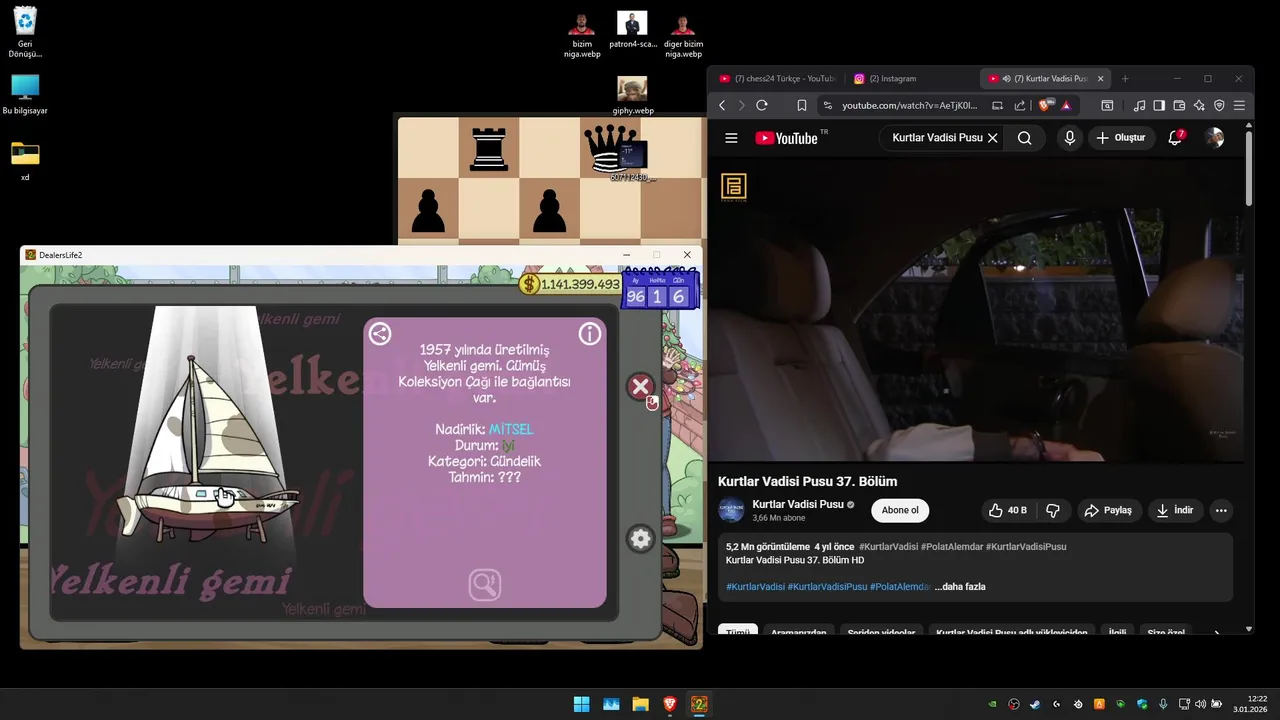Close the Kurtlar Vadisi Pusu tab

1101,78
